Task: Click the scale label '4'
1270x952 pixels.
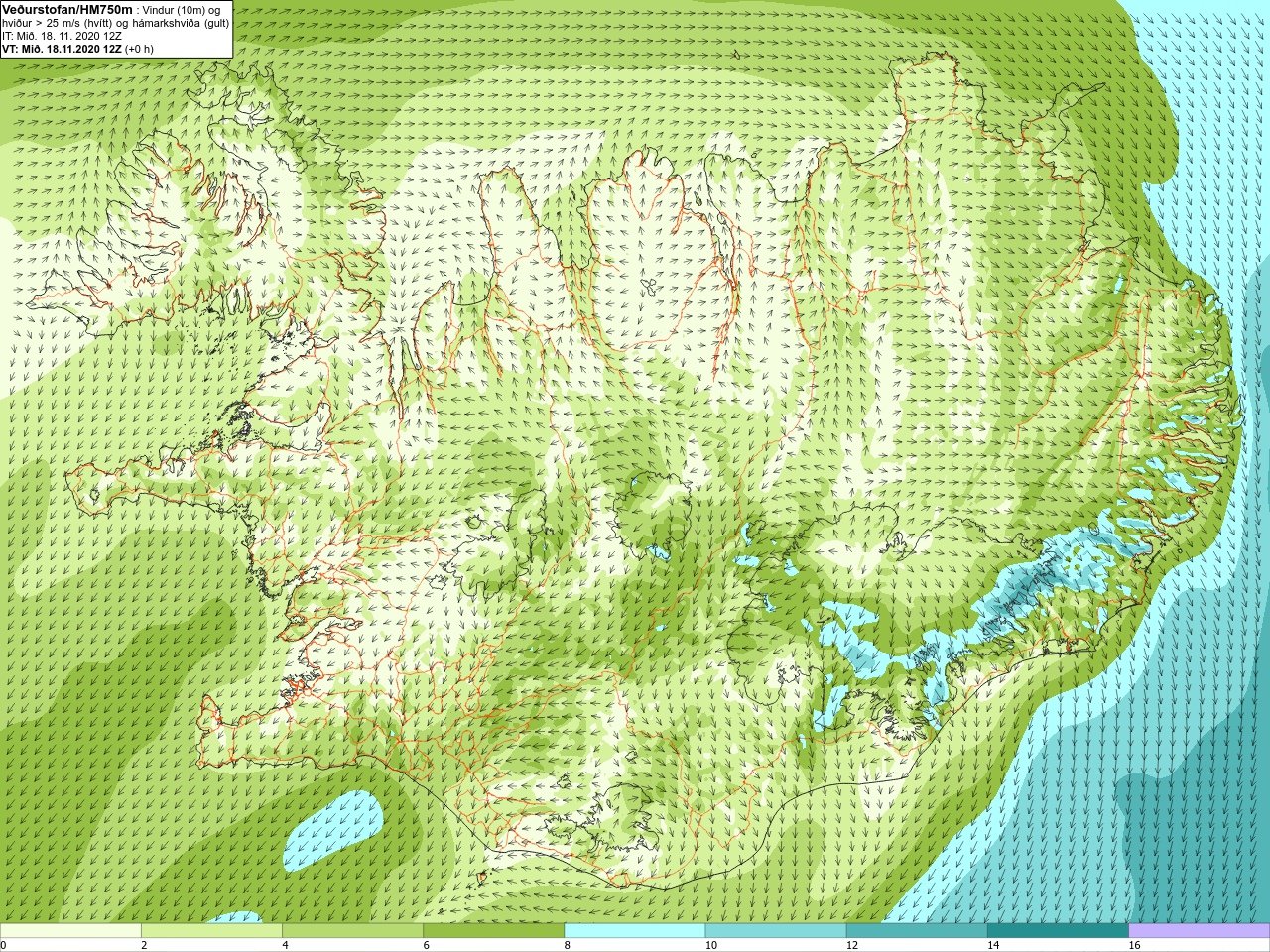Action: (x=285, y=945)
